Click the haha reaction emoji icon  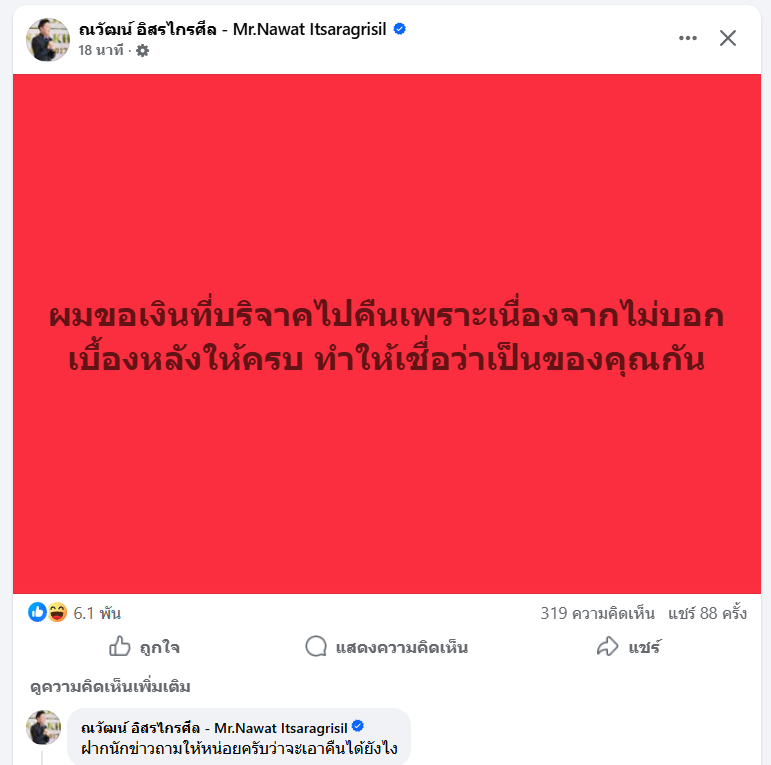(x=57, y=613)
